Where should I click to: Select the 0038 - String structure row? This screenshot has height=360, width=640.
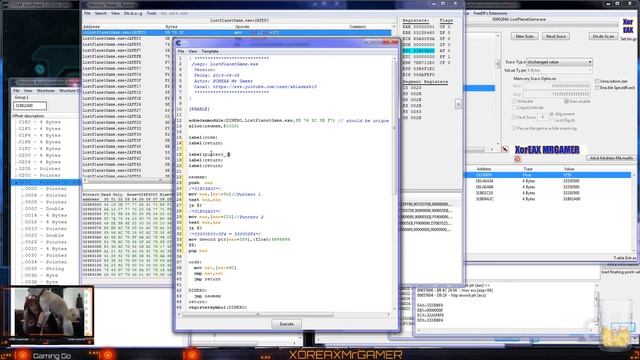pyautogui.click(x=44, y=269)
